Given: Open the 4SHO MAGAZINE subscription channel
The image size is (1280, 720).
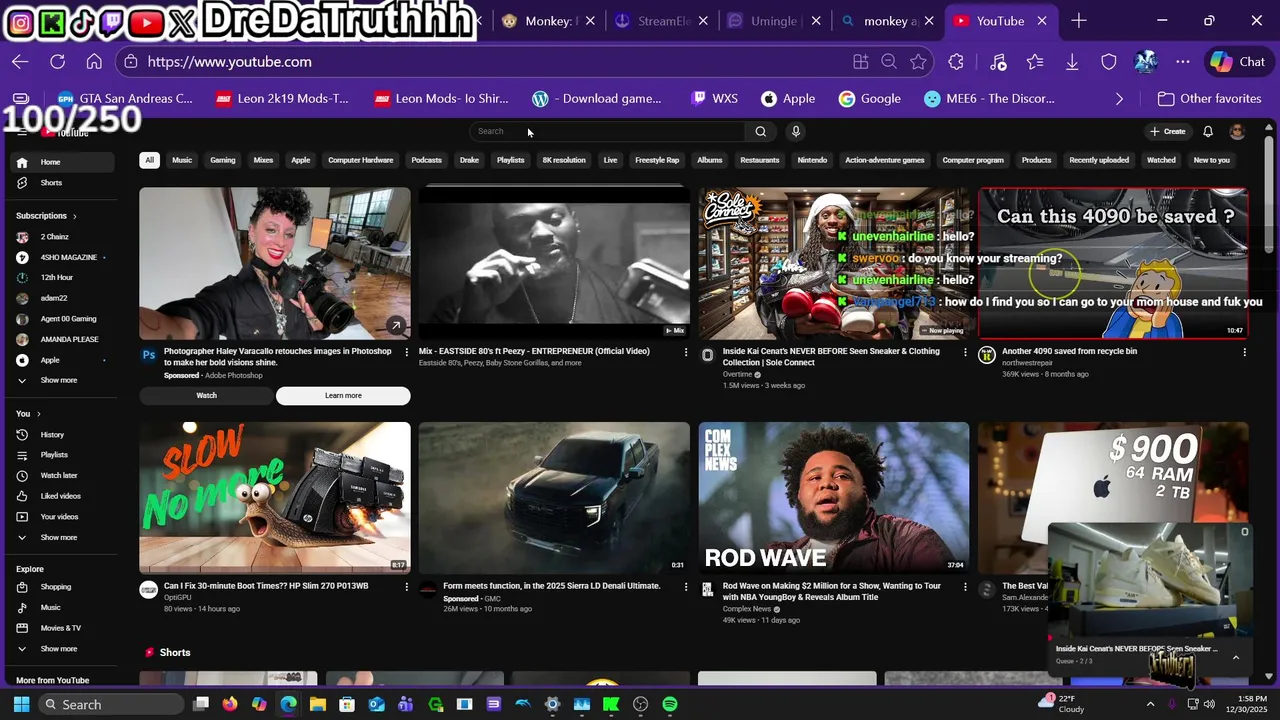Looking at the screenshot, I should pyautogui.click(x=62, y=257).
